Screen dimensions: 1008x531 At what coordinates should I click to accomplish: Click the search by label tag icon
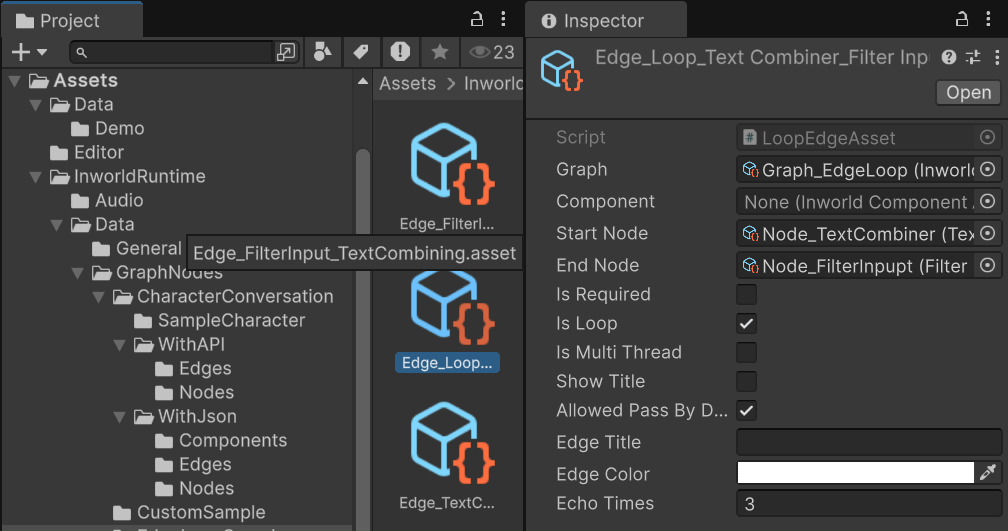pos(361,52)
